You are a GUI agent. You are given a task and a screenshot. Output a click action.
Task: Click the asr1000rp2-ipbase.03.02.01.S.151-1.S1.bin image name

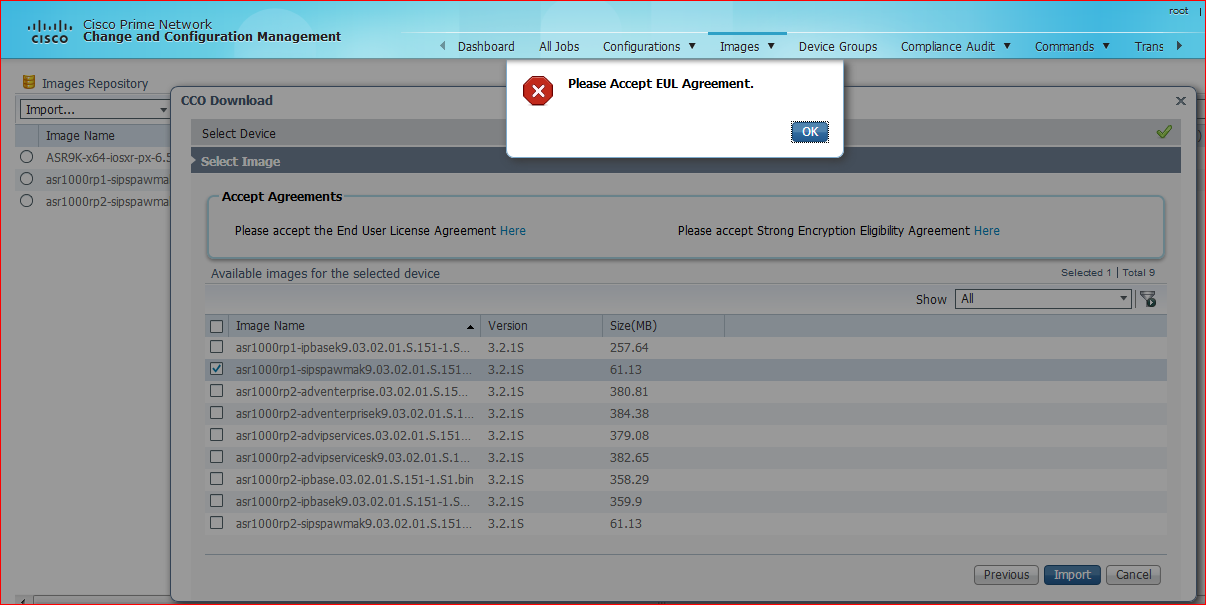click(x=354, y=480)
